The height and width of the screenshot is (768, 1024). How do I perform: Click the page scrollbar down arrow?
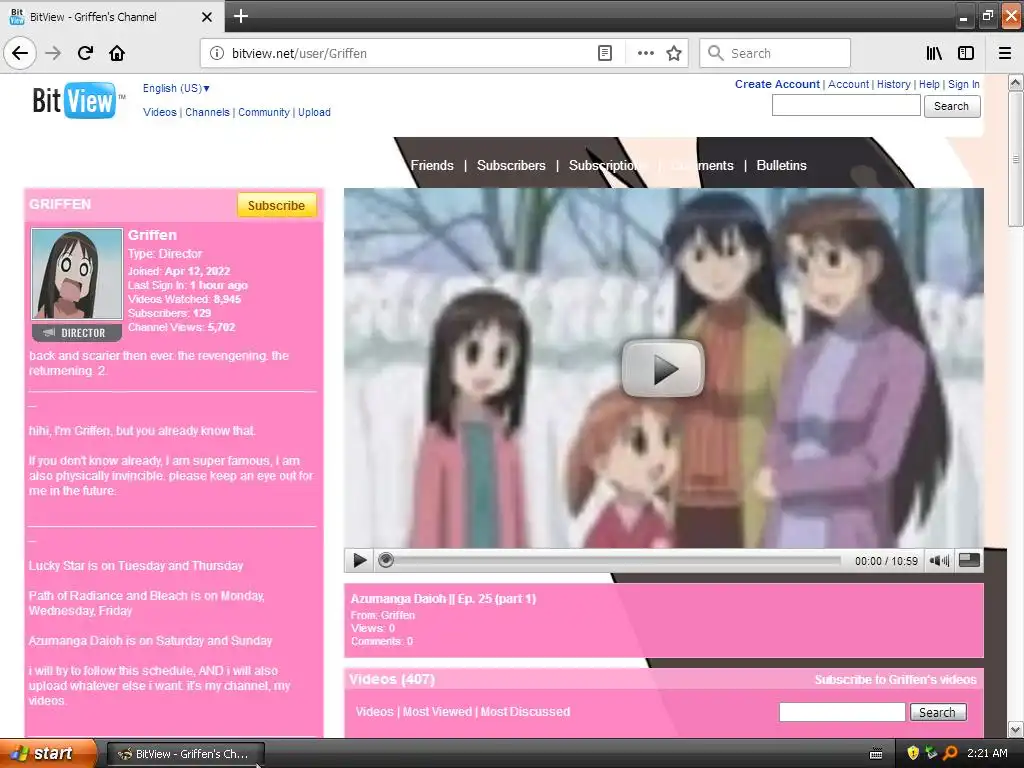pyautogui.click(x=1016, y=729)
